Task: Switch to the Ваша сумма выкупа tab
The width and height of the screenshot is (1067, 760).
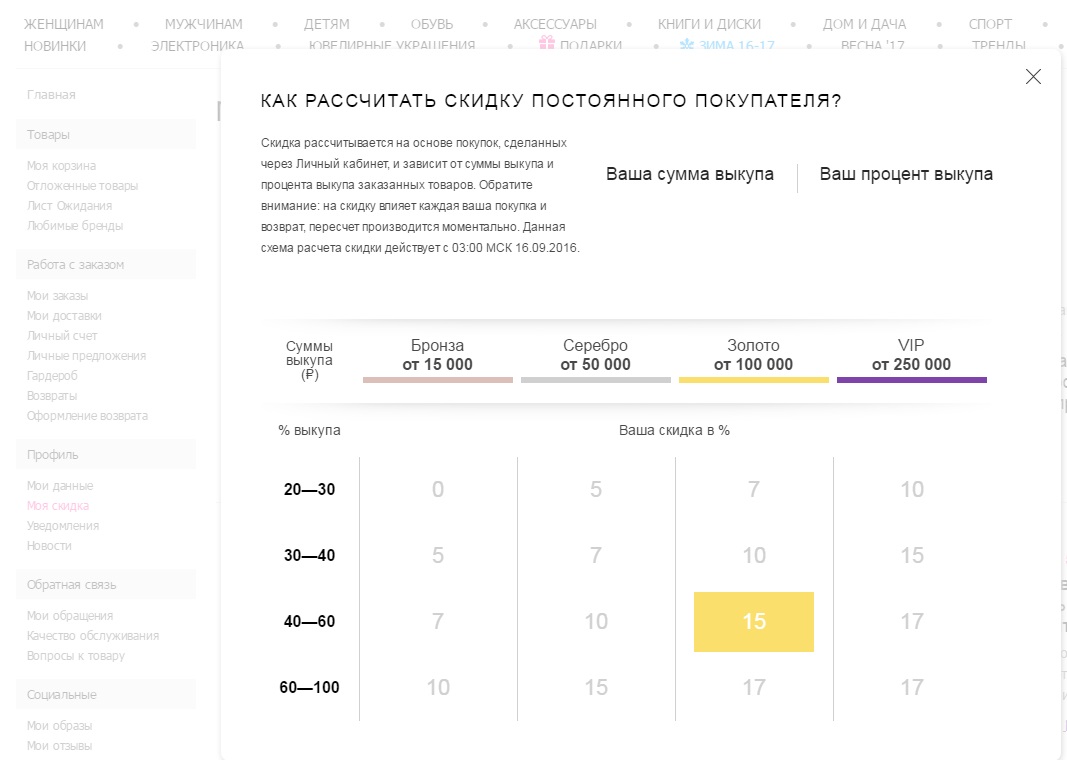Action: click(689, 174)
